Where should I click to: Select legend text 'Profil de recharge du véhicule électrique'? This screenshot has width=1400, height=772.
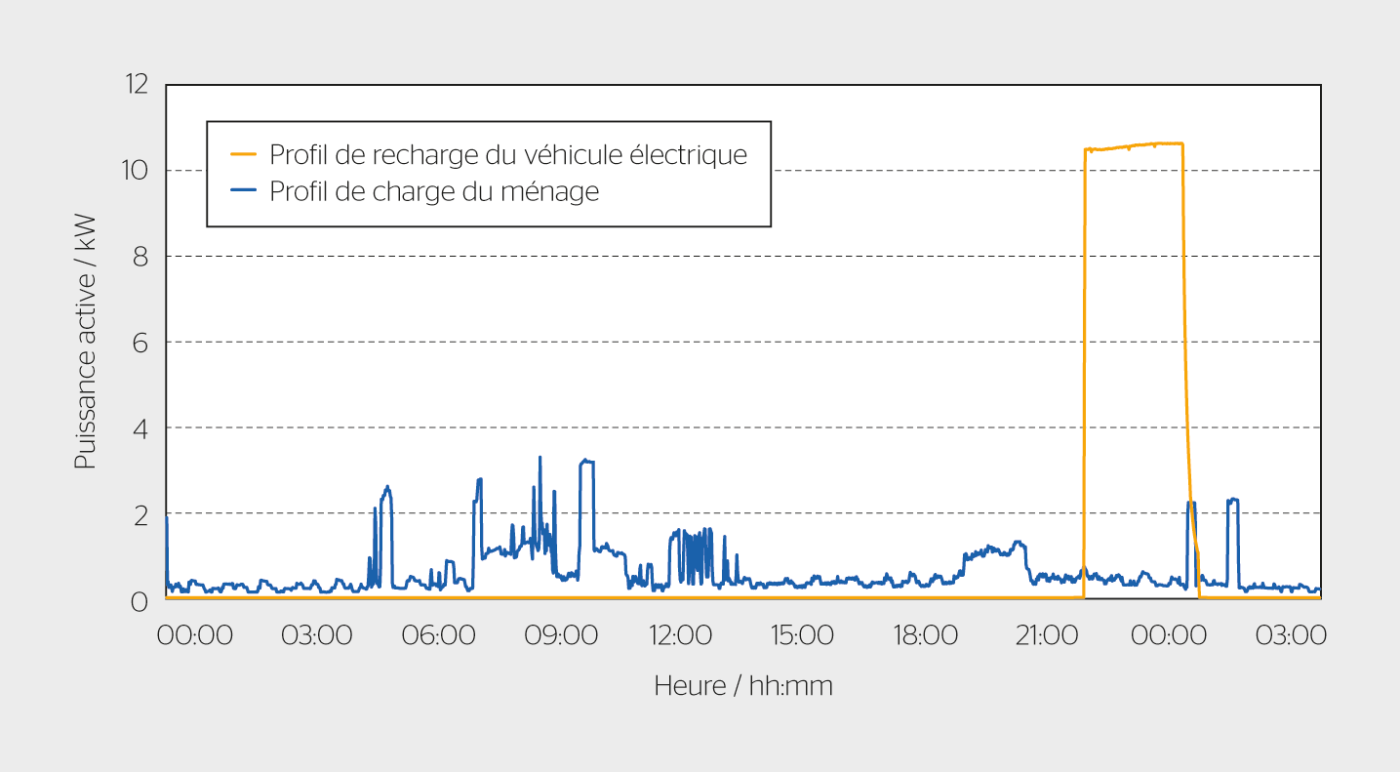pyautogui.click(x=508, y=154)
